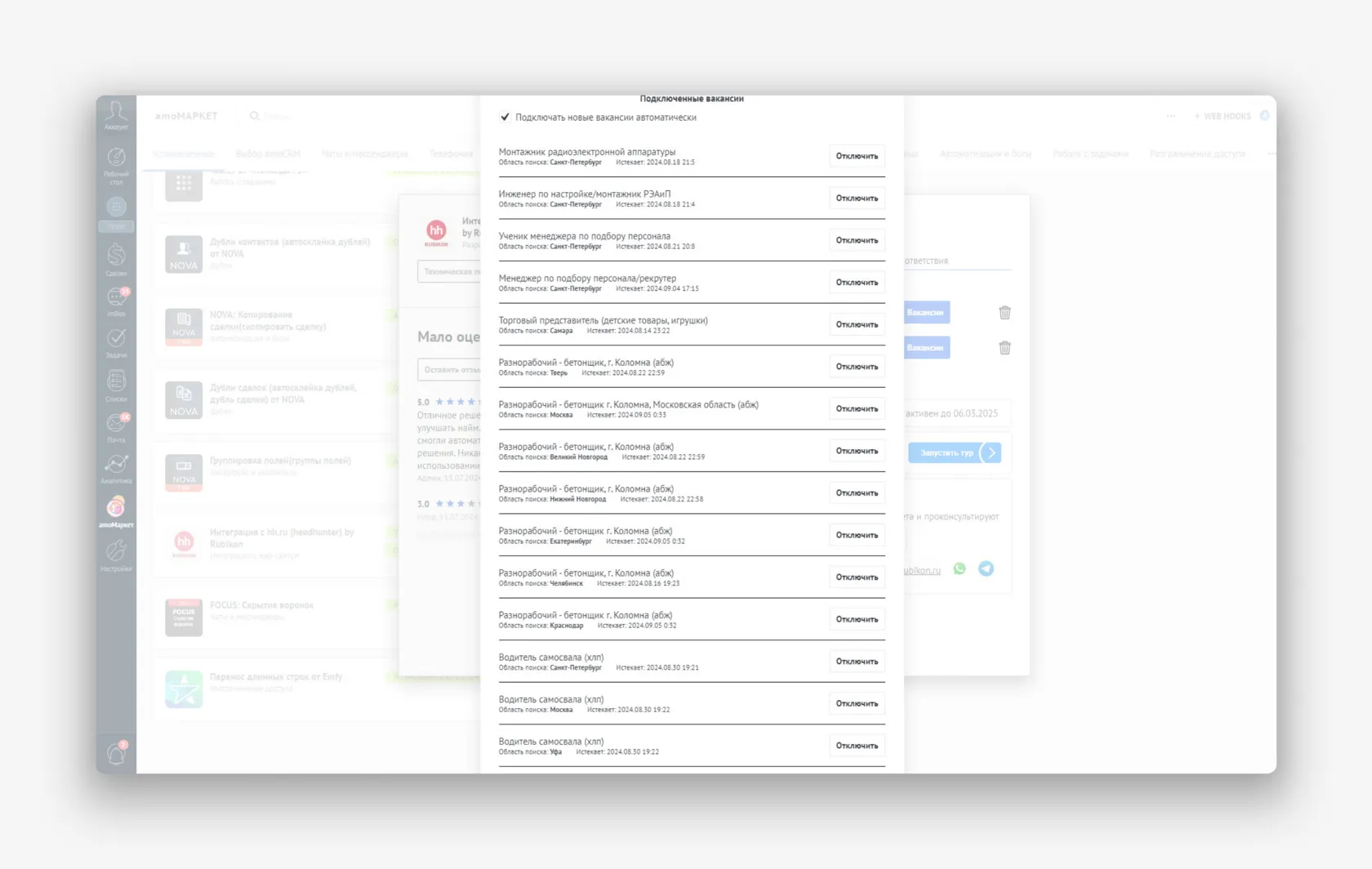Disable the 'Торговый представитель' vacancy

pyautogui.click(x=856, y=324)
